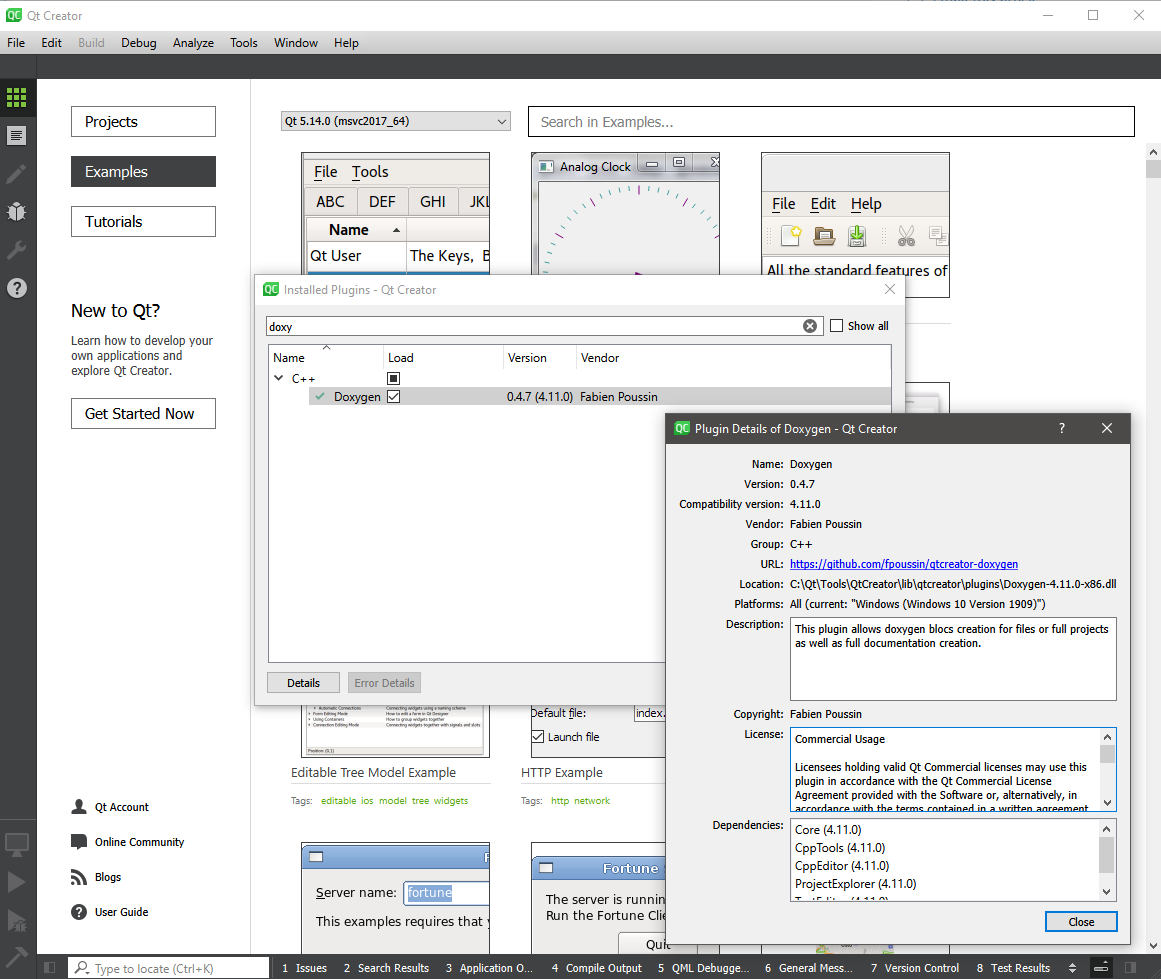Follow the qtcreator-doxygen GitHub link
Image resolution: width=1161 pixels, height=979 pixels.
tap(903, 563)
